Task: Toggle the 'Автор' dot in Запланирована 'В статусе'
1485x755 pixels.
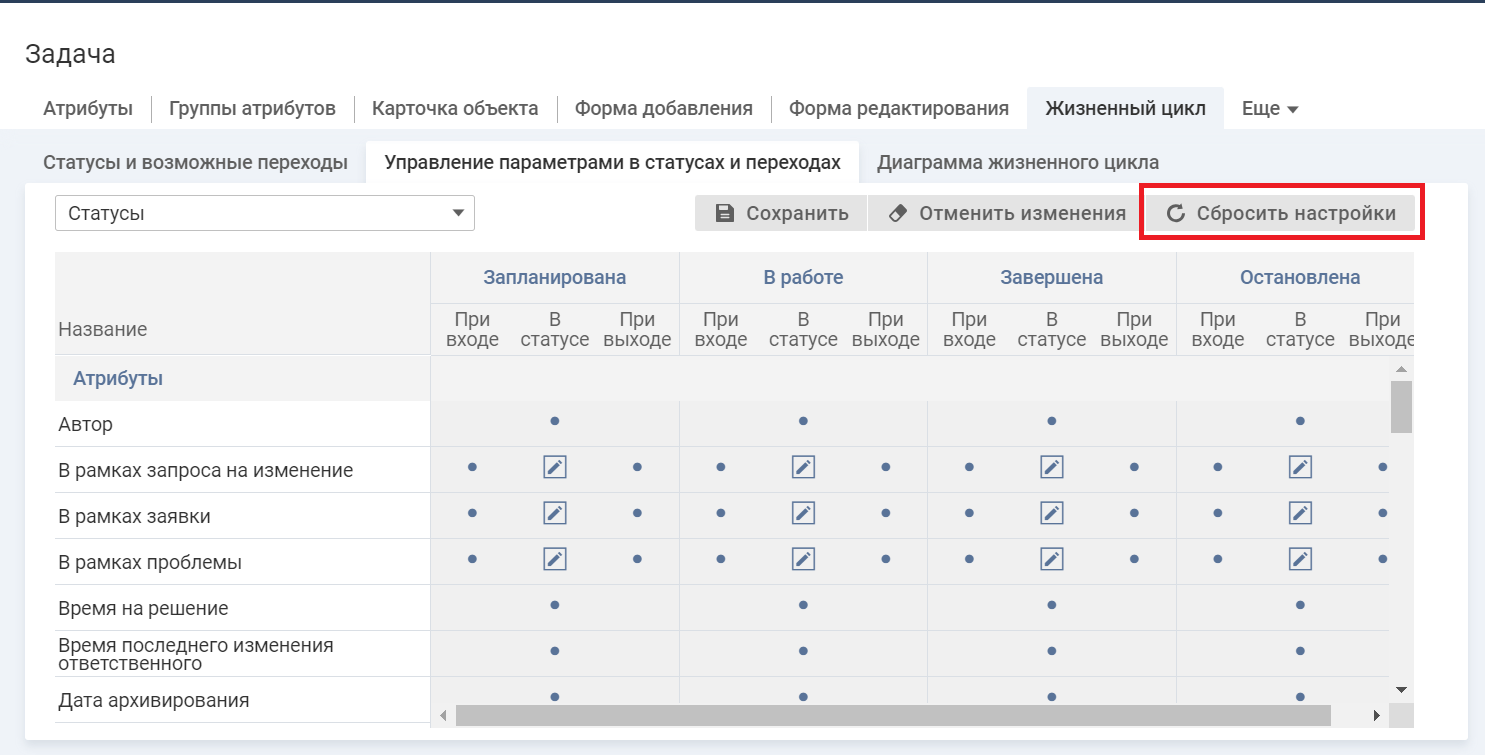Action: (554, 421)
